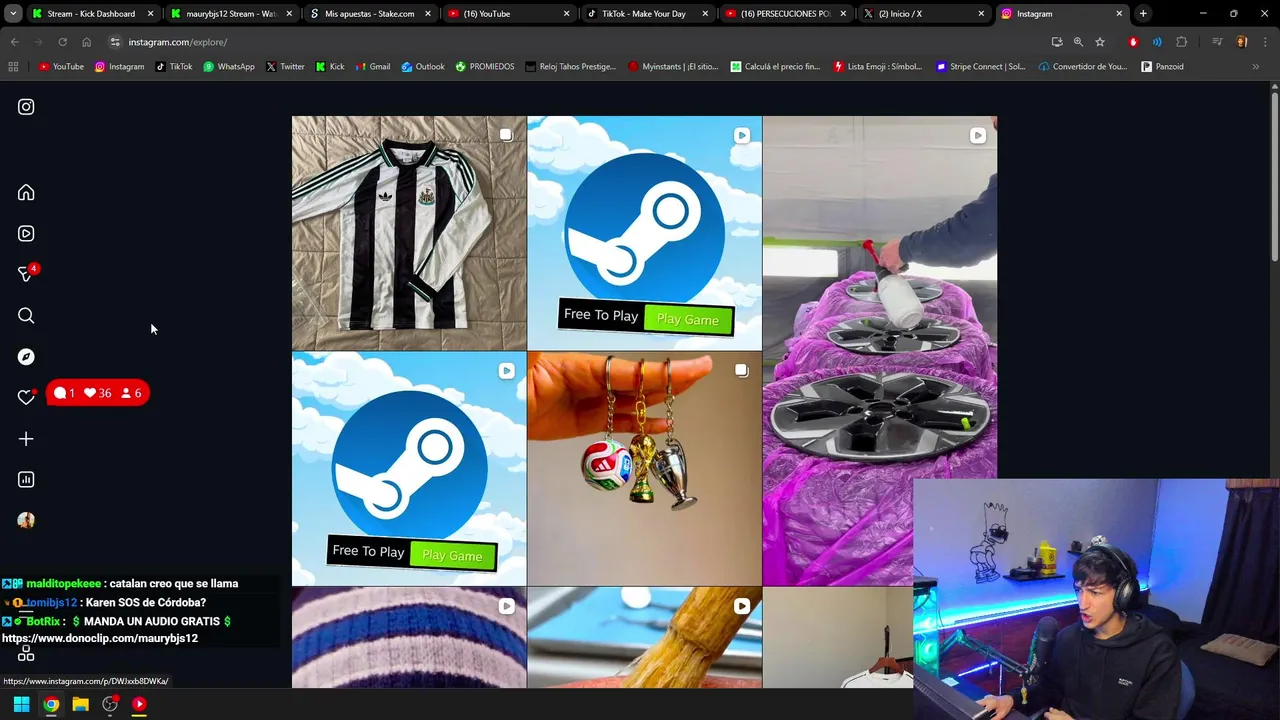Open the trophy keychains post
1280x720 pixels.
coord(644,469)
